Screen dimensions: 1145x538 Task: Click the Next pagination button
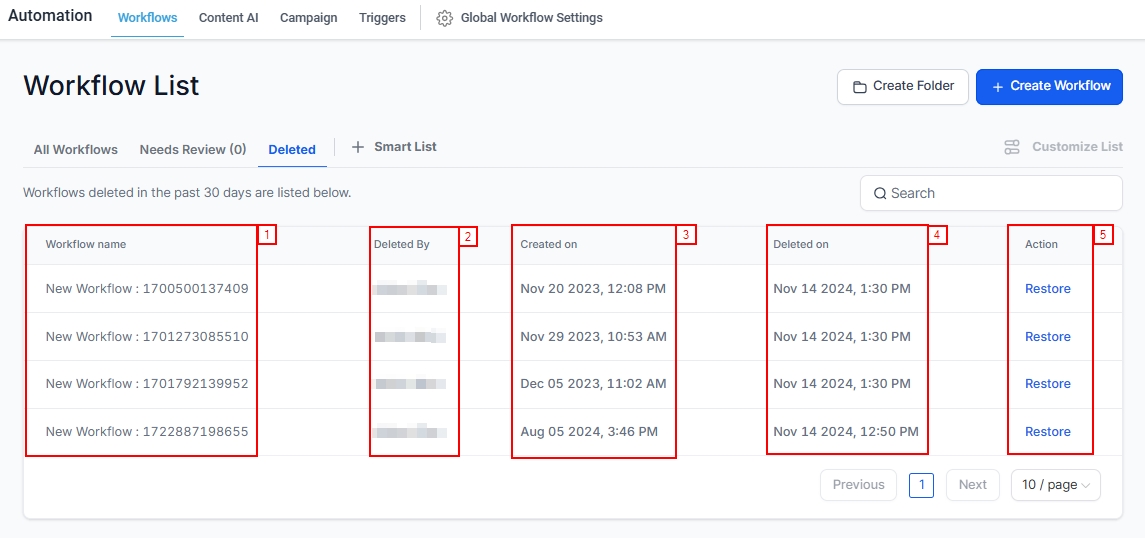tap(972, 485)
